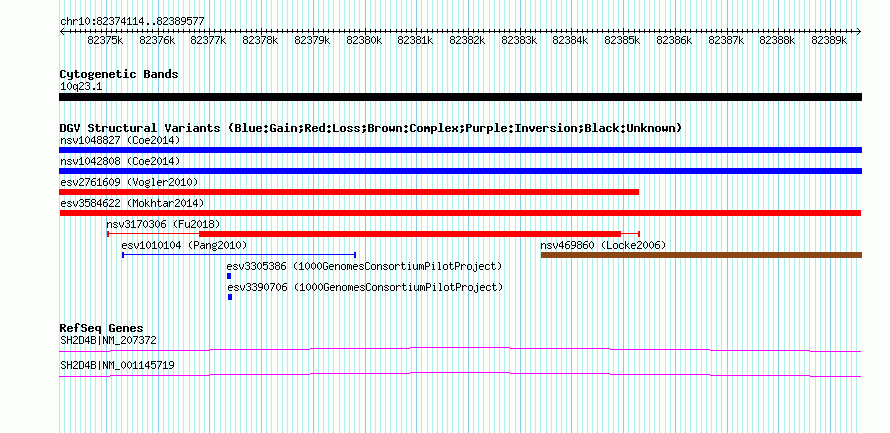Open variant nsv1048827 (Coe2014) label
The width and height of the screenshot is (890, 433).
pos(120,140)
